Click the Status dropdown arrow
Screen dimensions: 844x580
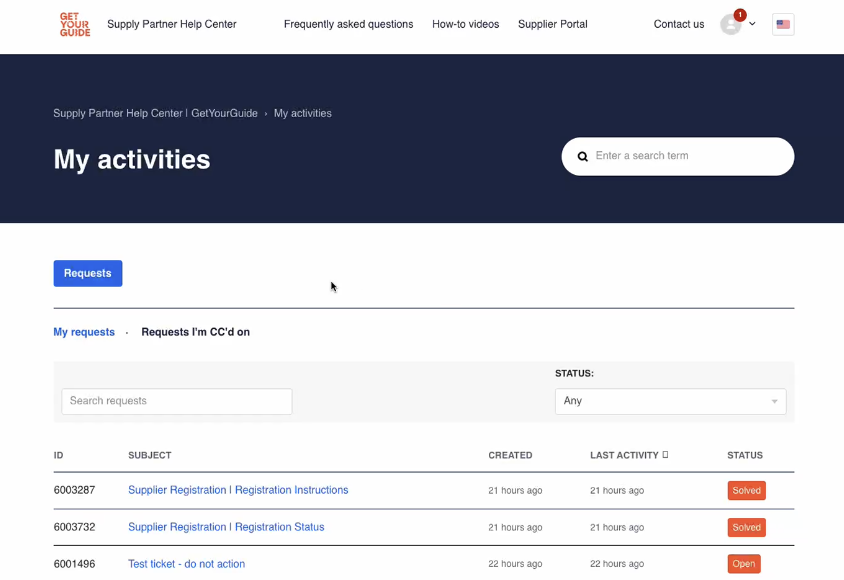(774, 402)
